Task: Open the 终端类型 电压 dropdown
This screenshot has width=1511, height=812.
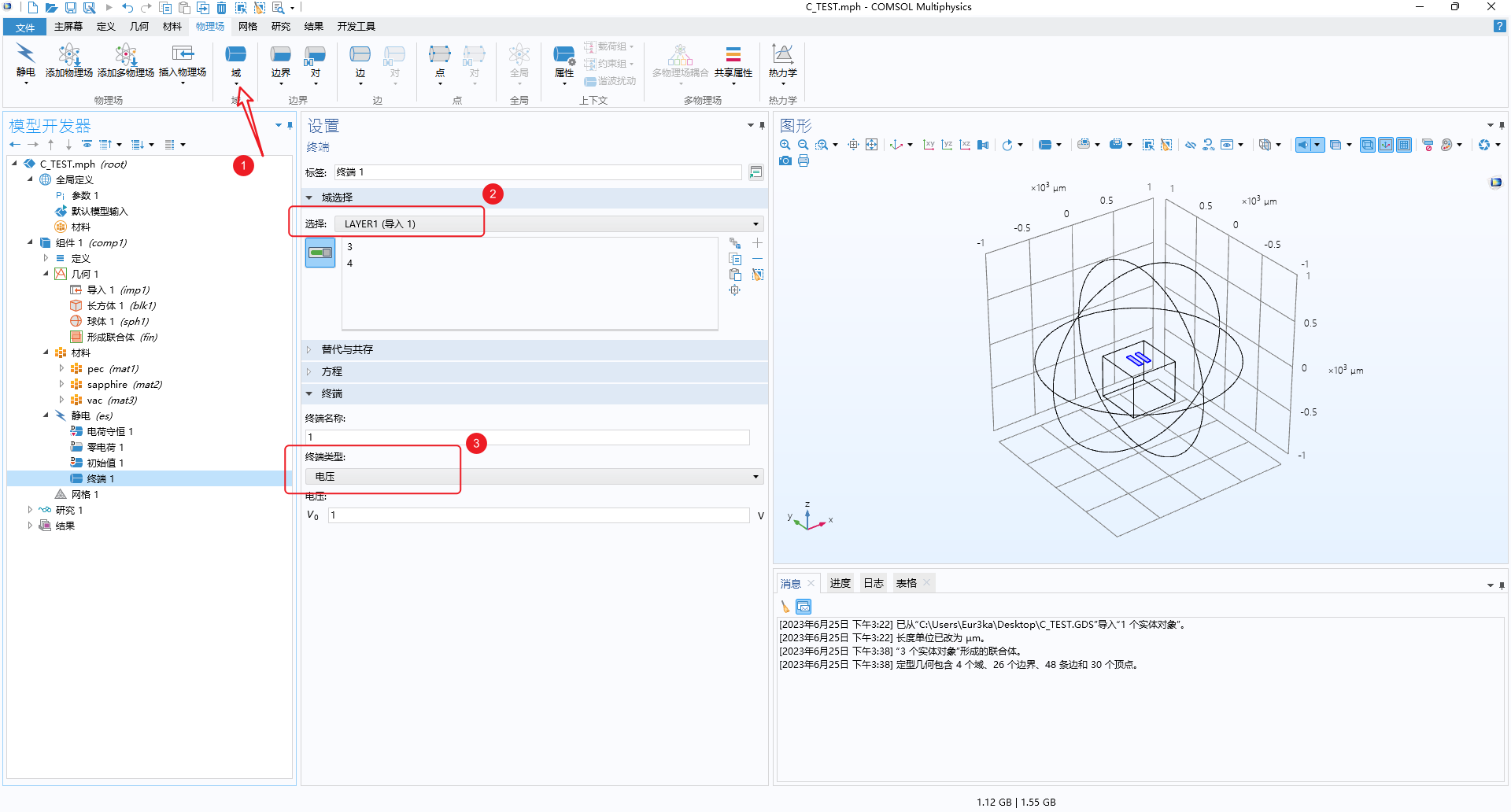Action: [534, 477]
